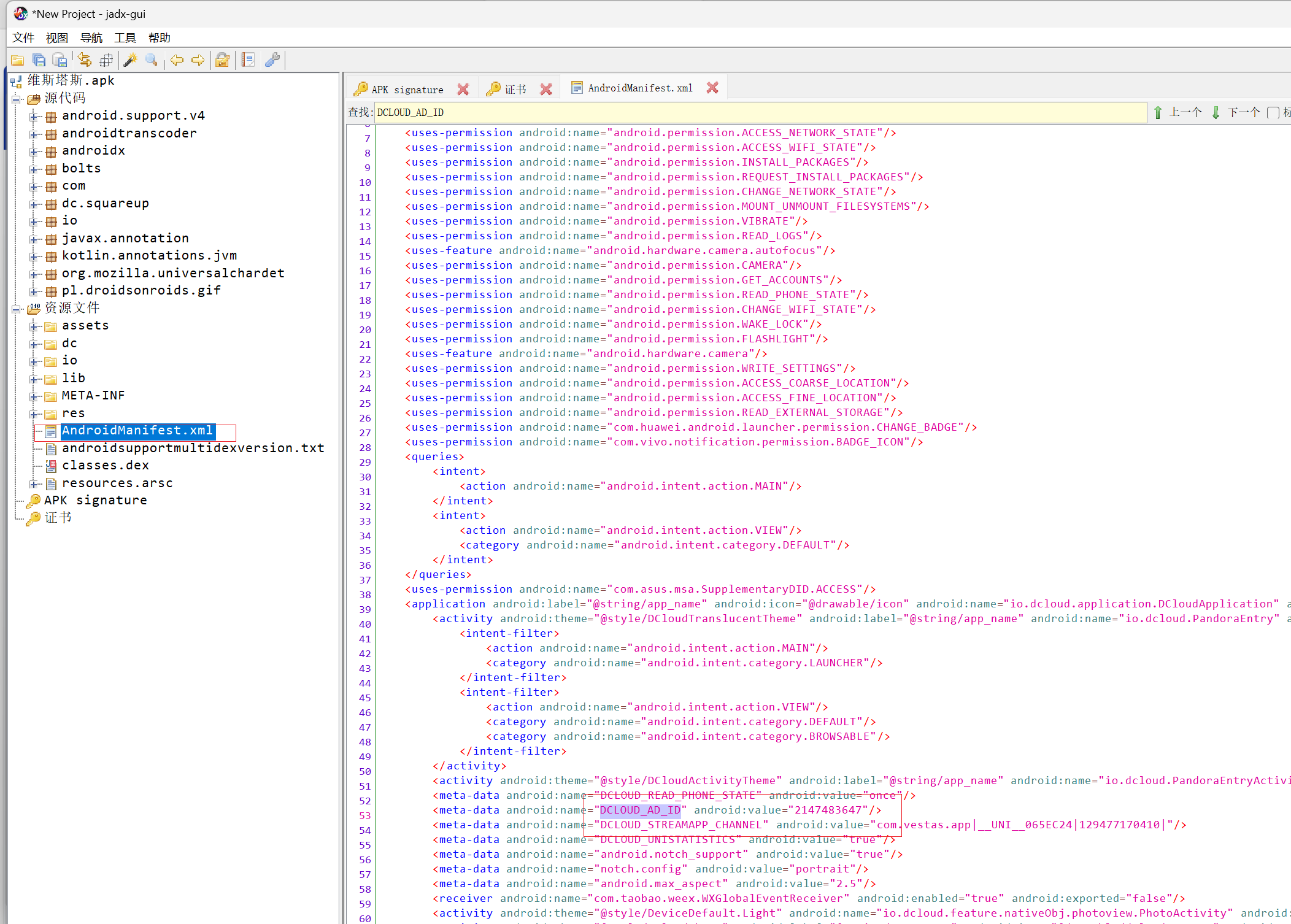1291x924 pixels.
Task: Click the sync with editor arrows icon
Action: (85, 60)
